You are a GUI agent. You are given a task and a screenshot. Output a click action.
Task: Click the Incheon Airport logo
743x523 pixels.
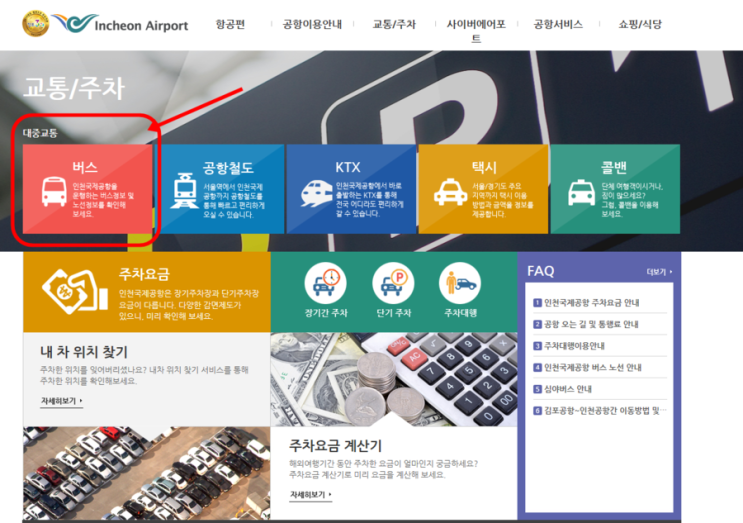(x=120, y=24)
